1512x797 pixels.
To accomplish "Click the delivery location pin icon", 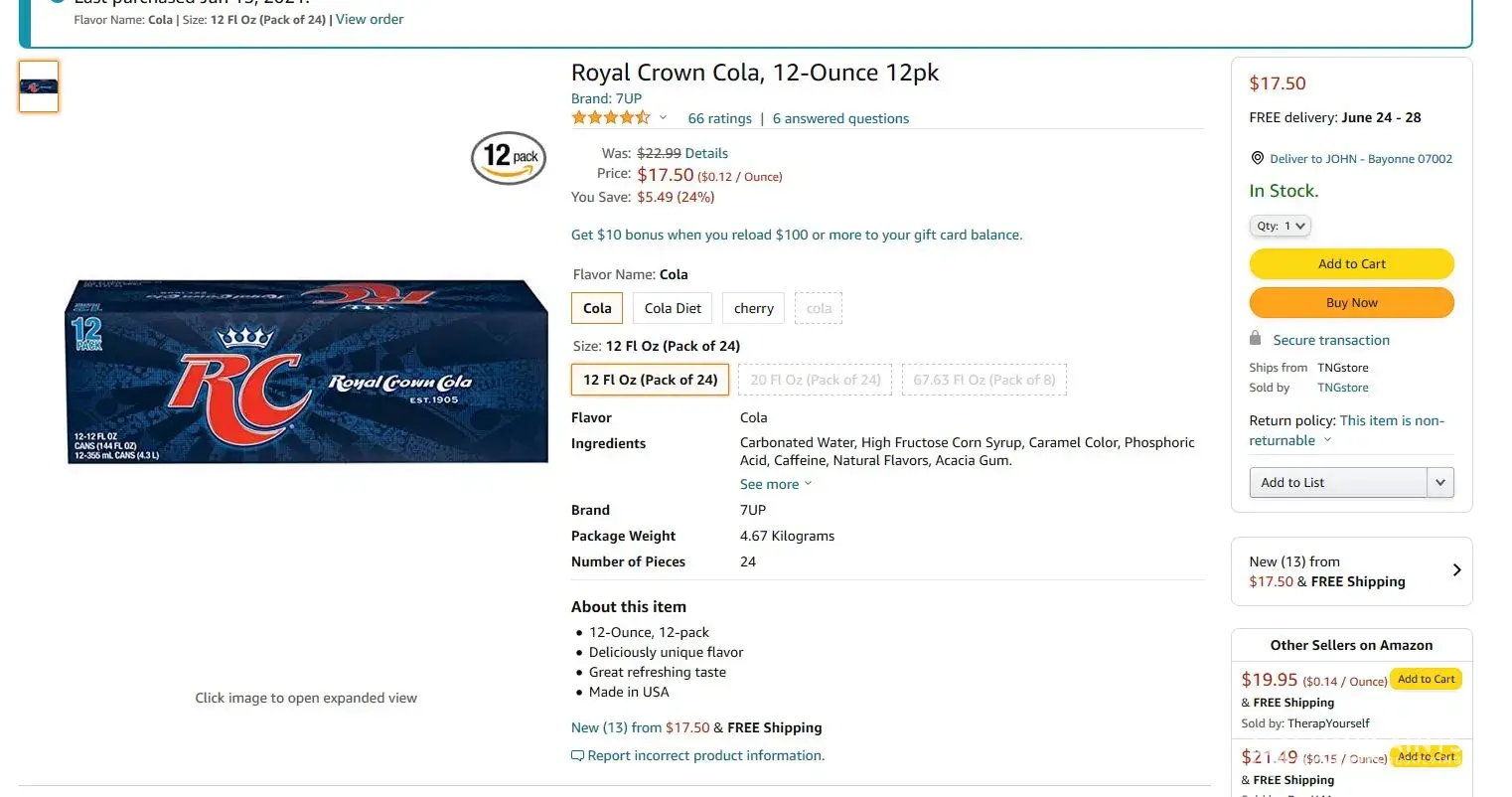I will pyautogui.click(x=1257, y=158).
